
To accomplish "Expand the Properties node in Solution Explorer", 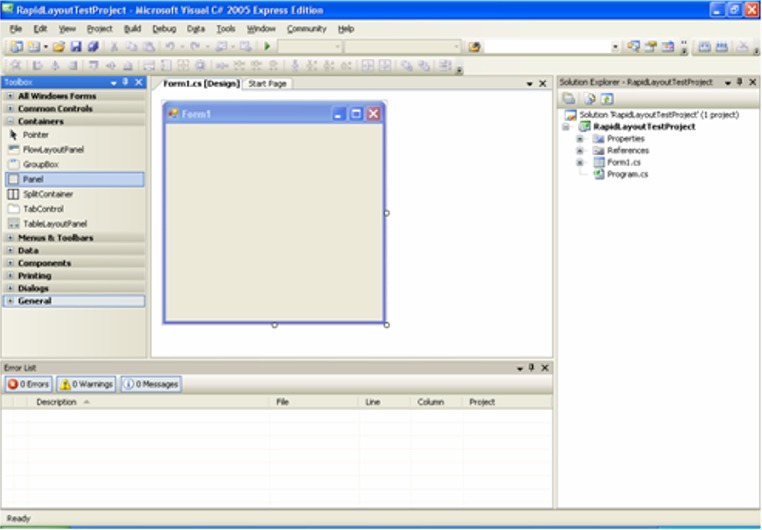I will coord(580,138).
